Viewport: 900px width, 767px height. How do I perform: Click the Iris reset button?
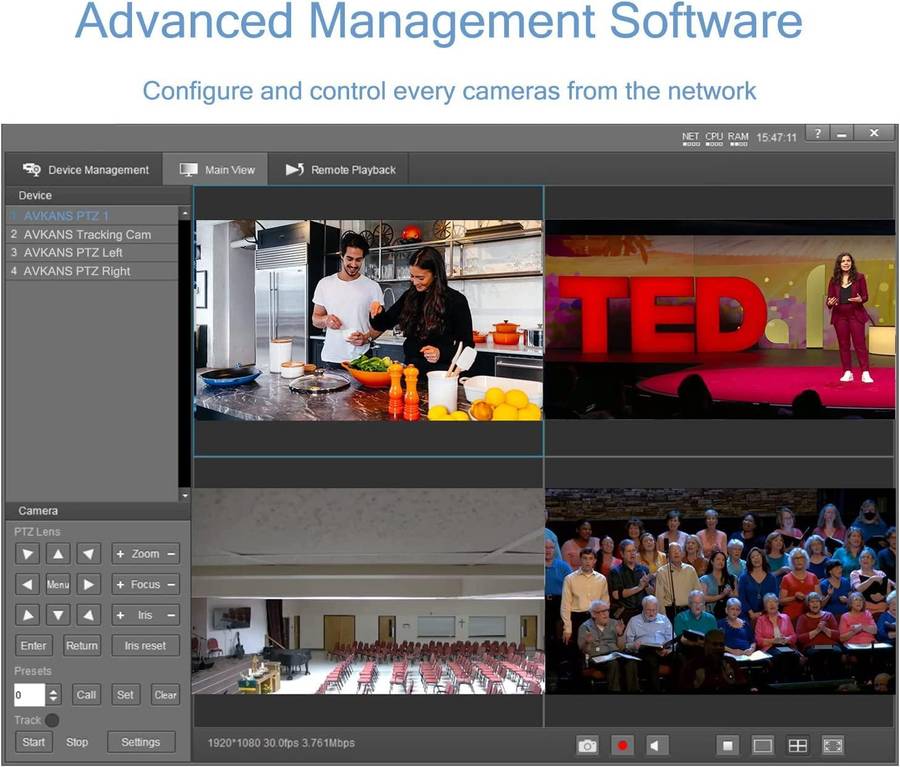click(x=145, y=646)
